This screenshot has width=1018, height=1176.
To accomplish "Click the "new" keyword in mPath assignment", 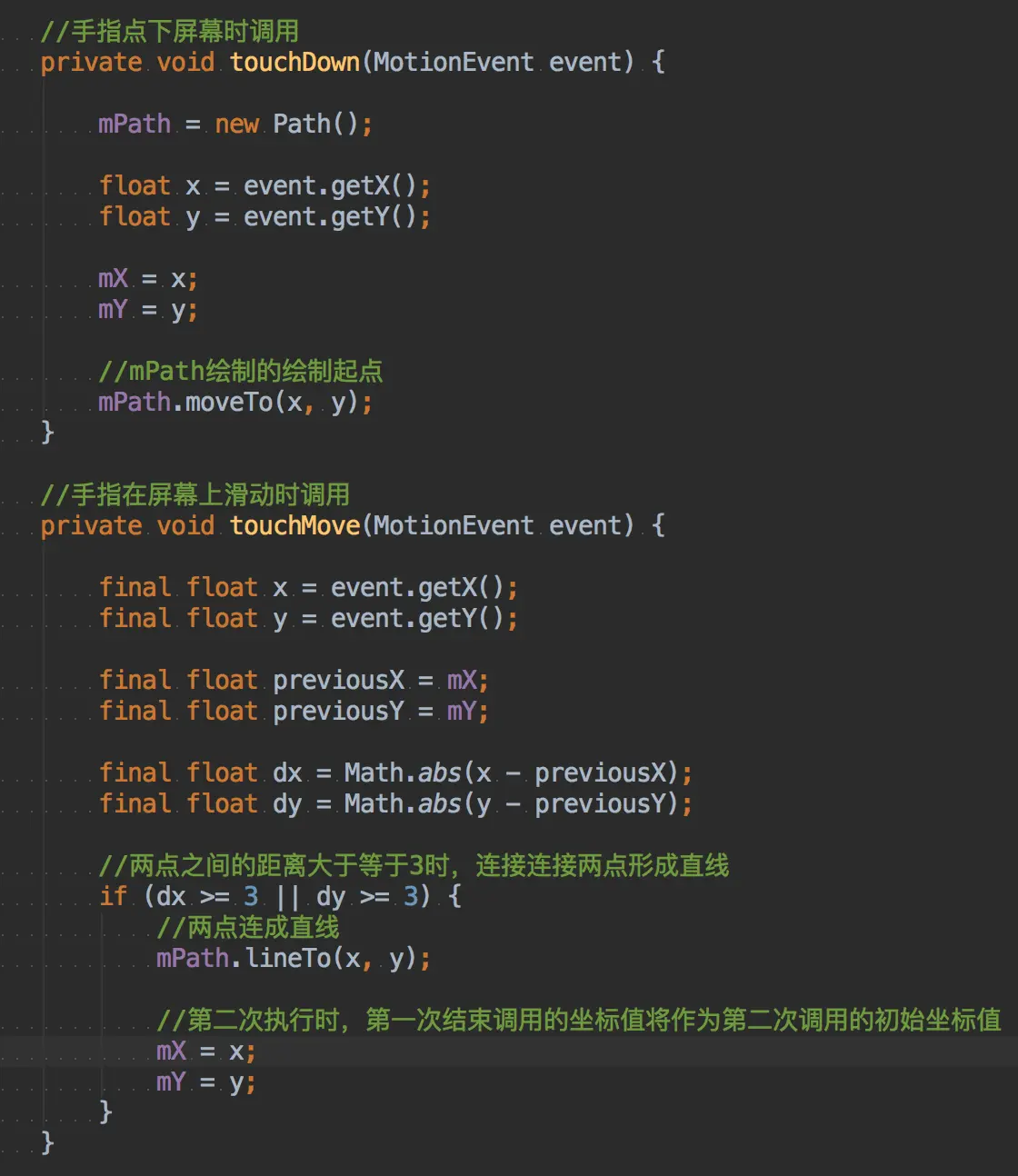I will click(236, 124).
